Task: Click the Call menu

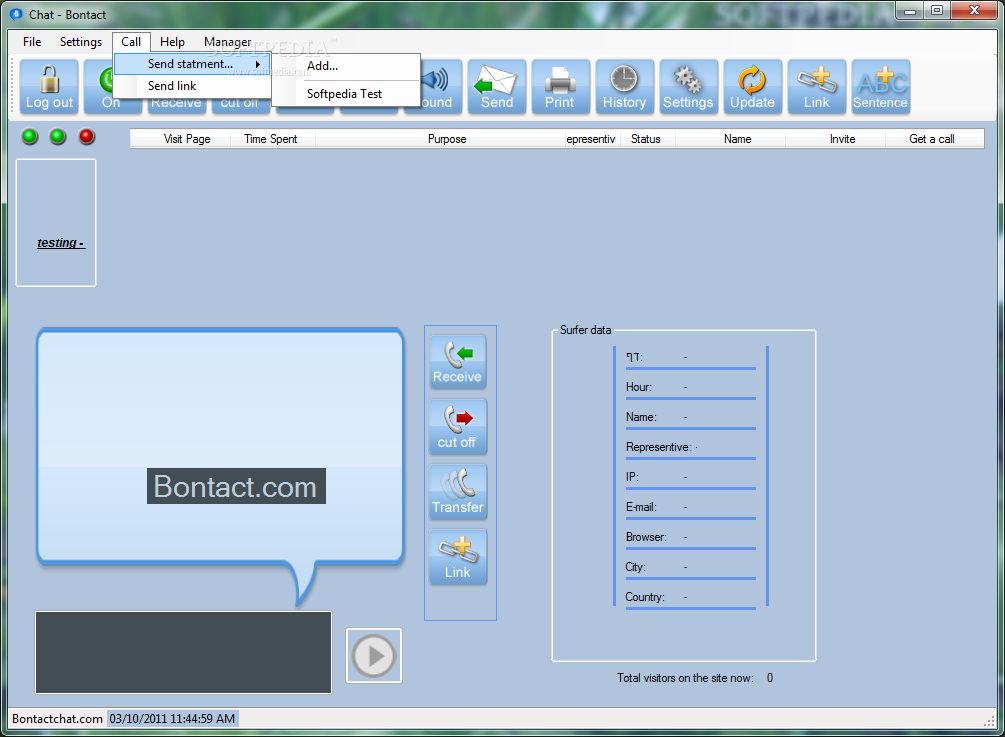Action: click(x=131, y=42)
